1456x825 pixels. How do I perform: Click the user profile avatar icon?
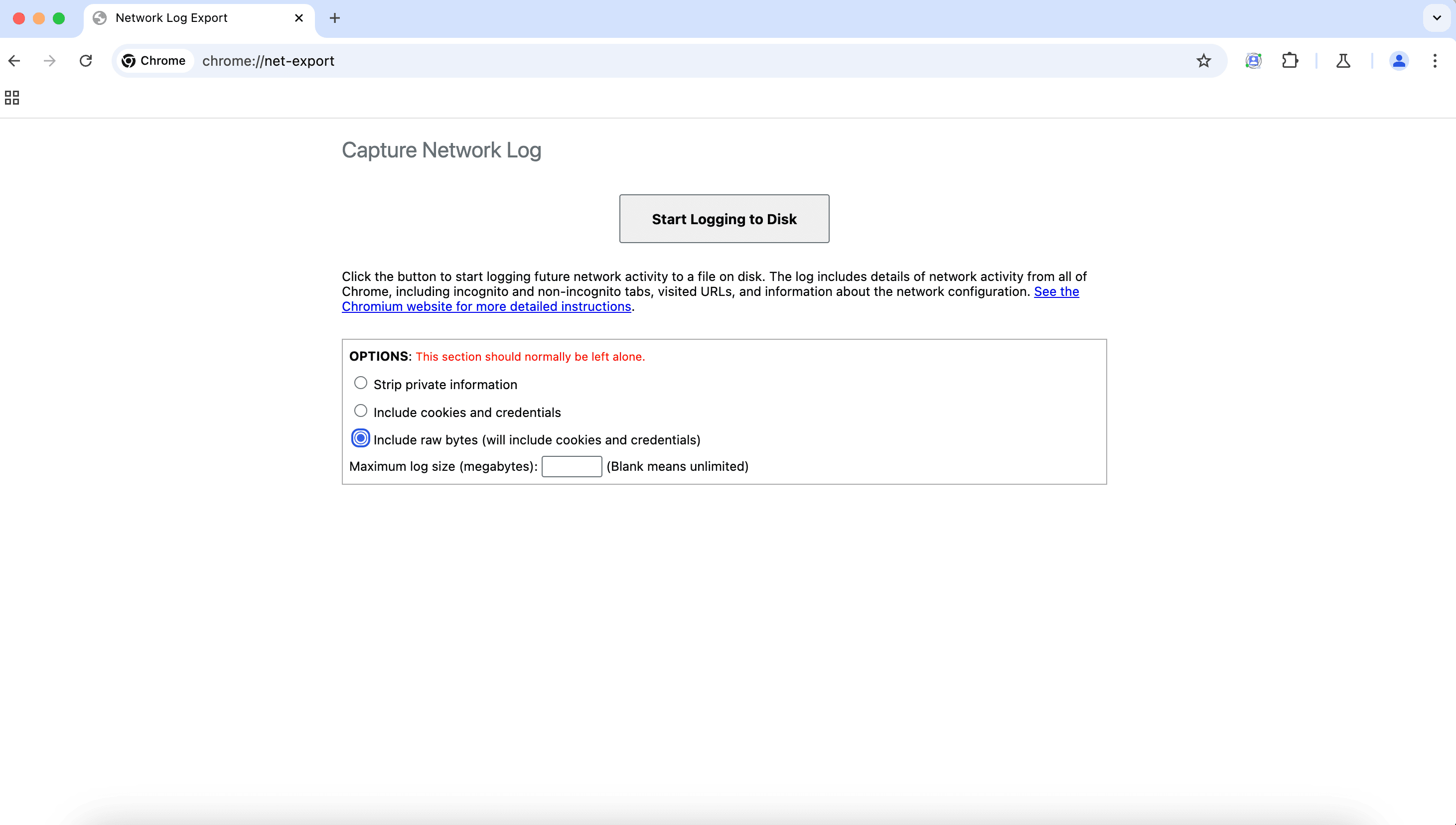coord(1399,61)
